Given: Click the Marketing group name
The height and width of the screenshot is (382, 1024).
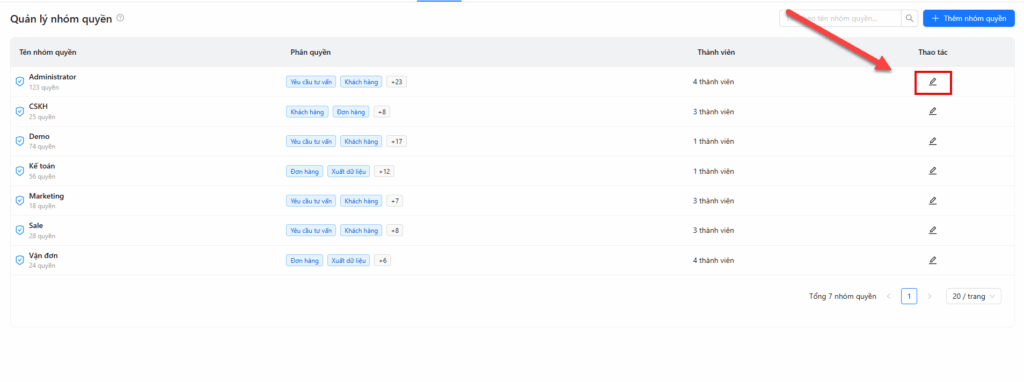Looking at the screenshot, I should [x=46, y=195].
